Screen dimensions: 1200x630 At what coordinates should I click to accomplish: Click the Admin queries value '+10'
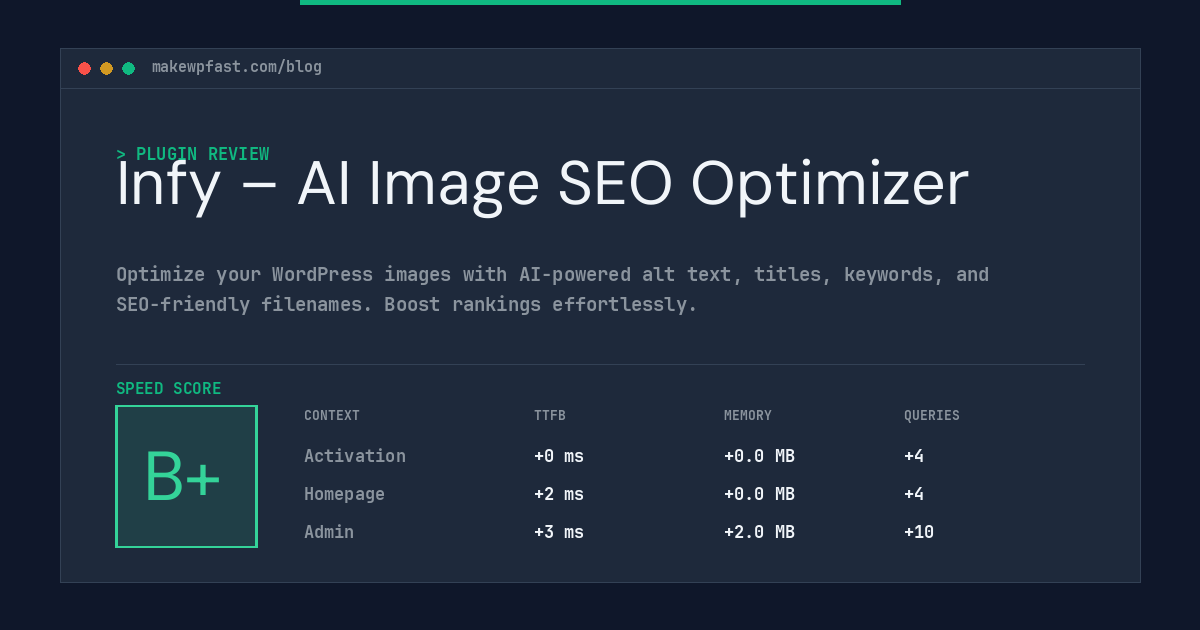(x=919, y=532)
